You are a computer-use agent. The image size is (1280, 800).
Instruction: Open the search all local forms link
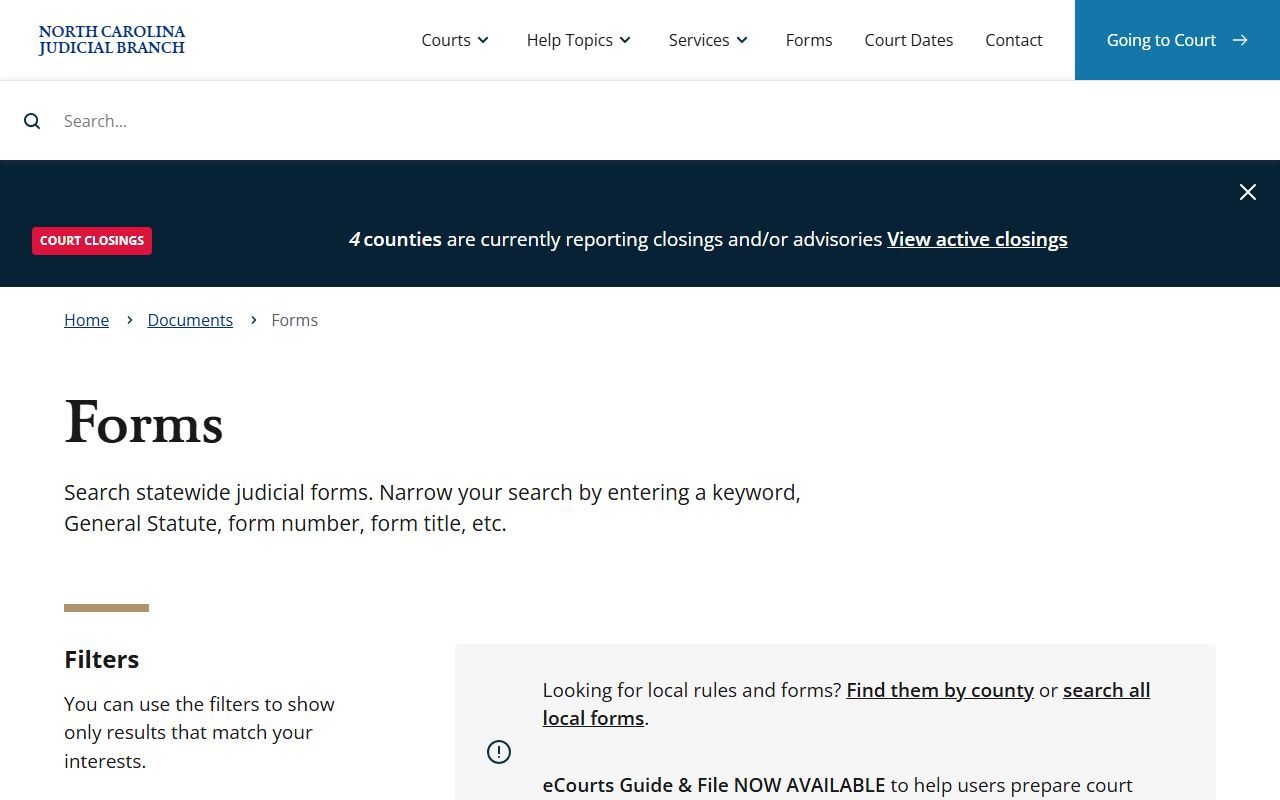click(1106, 690)
